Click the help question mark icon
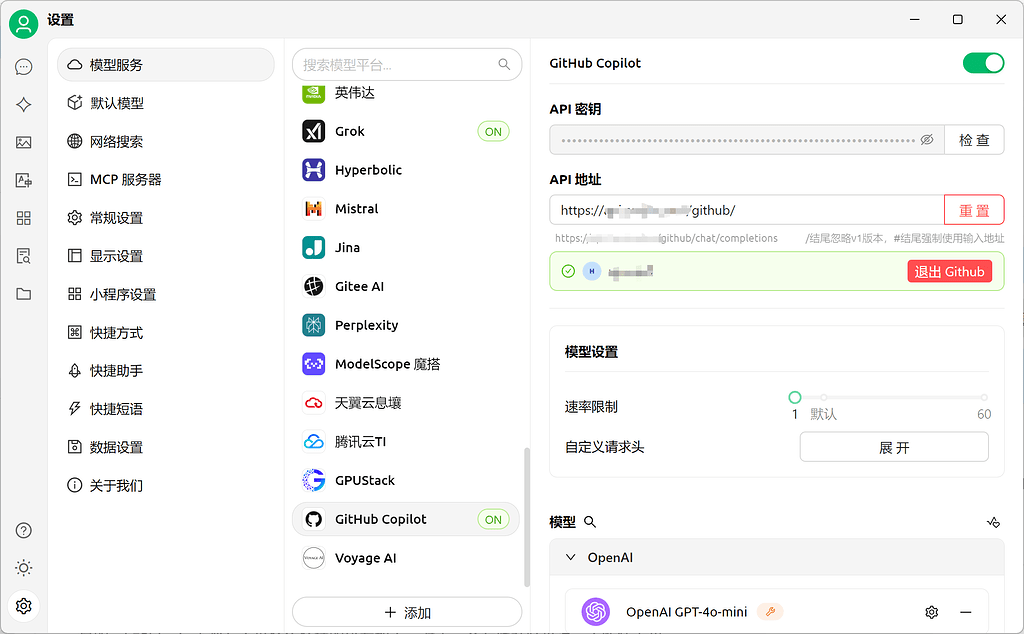The height and width of the screenshot is (634, 1024). [24, 530]
